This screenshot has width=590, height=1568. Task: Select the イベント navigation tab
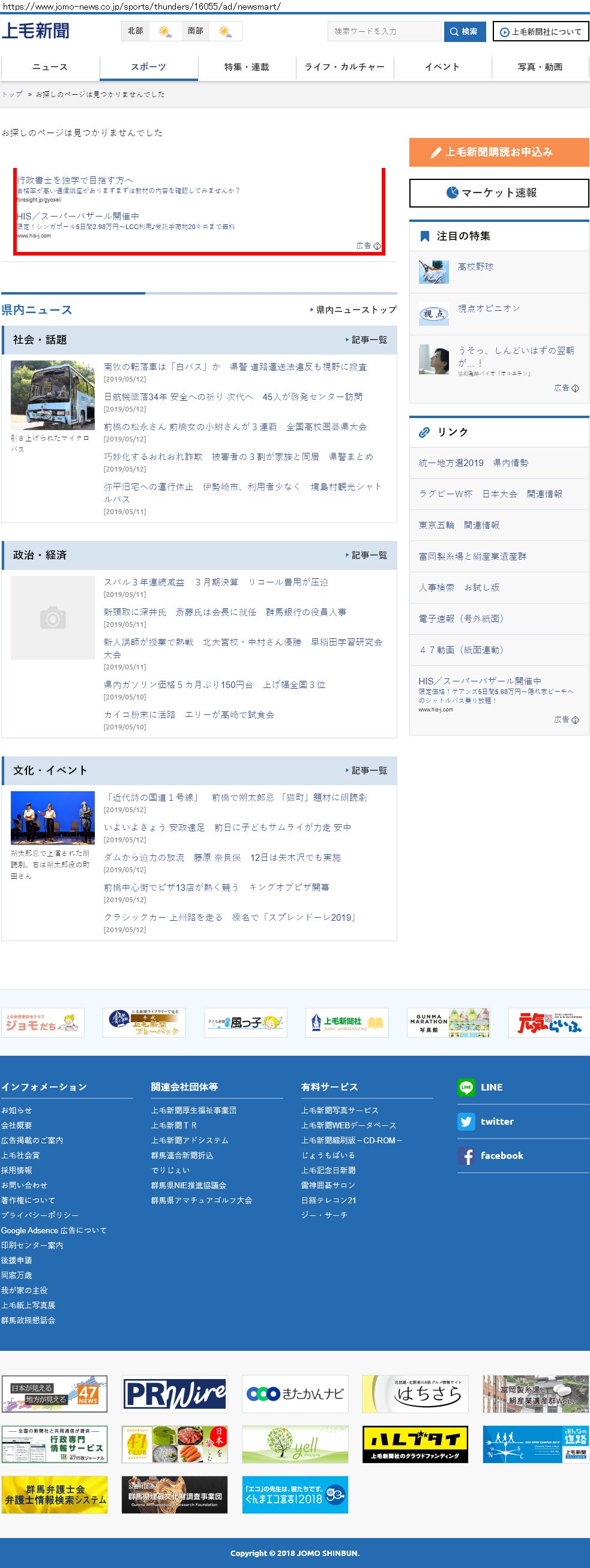[x=442, y=67]
